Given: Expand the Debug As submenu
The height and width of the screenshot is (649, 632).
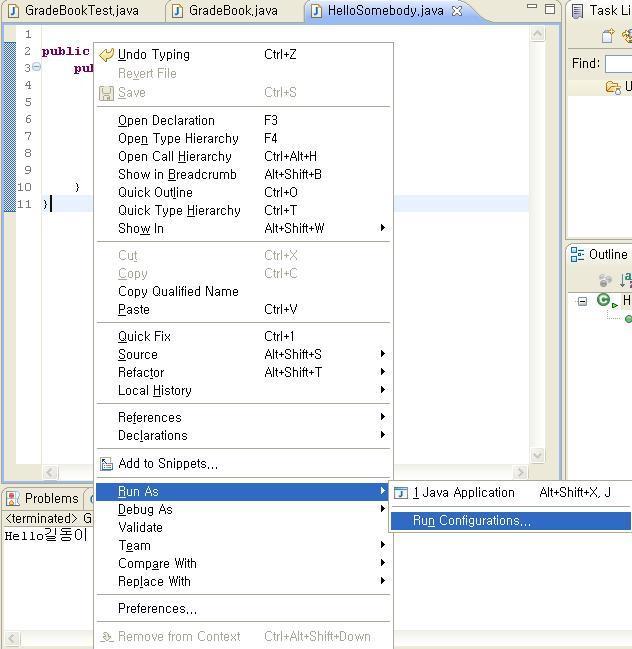Looking at the screenshot, I should point(244,510).
